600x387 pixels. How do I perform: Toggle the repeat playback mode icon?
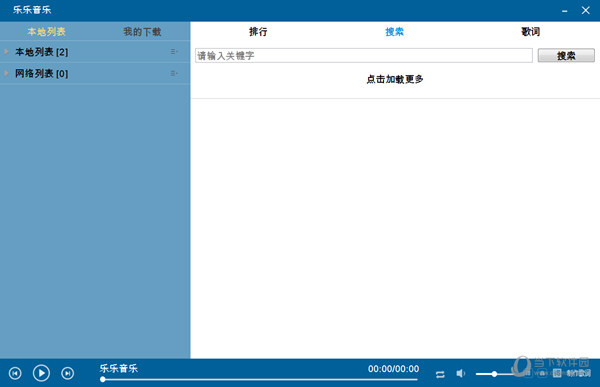click(x=440, y=374)
